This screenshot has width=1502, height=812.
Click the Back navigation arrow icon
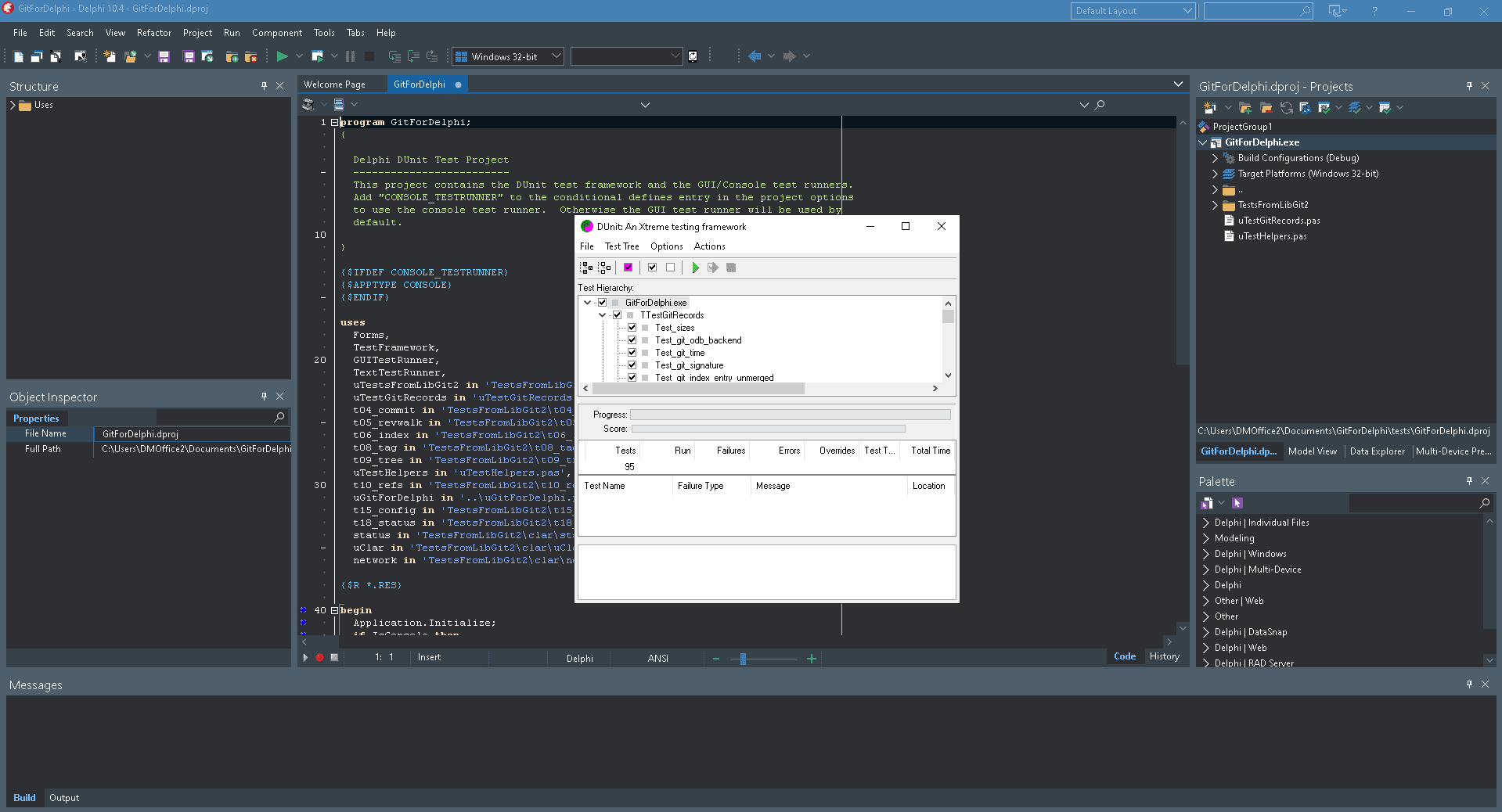click(755, 56)
